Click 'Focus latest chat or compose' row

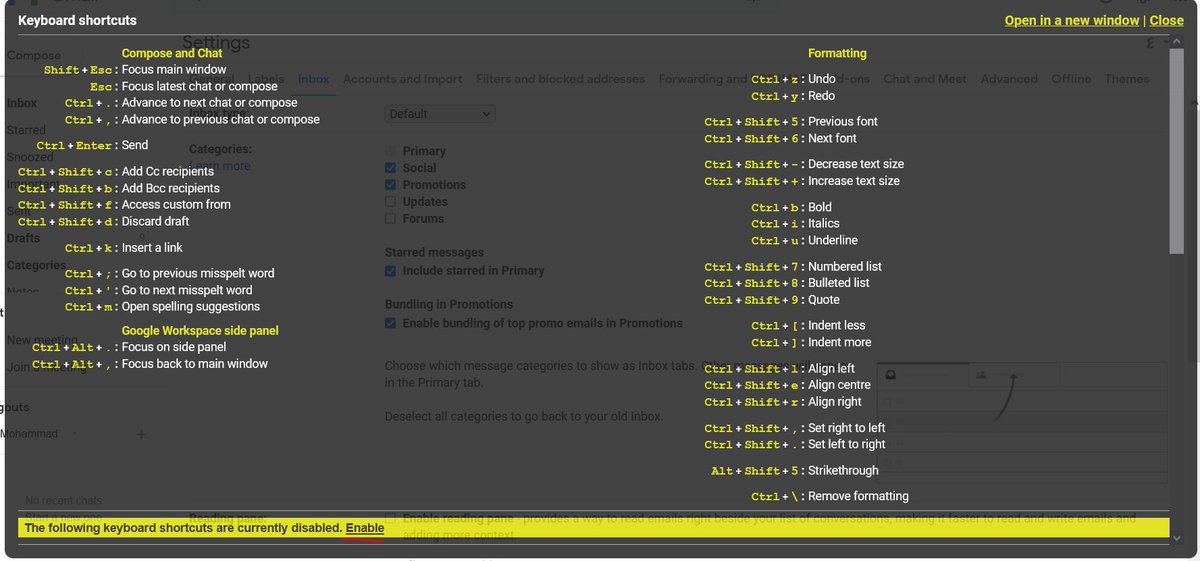[184, 86]
